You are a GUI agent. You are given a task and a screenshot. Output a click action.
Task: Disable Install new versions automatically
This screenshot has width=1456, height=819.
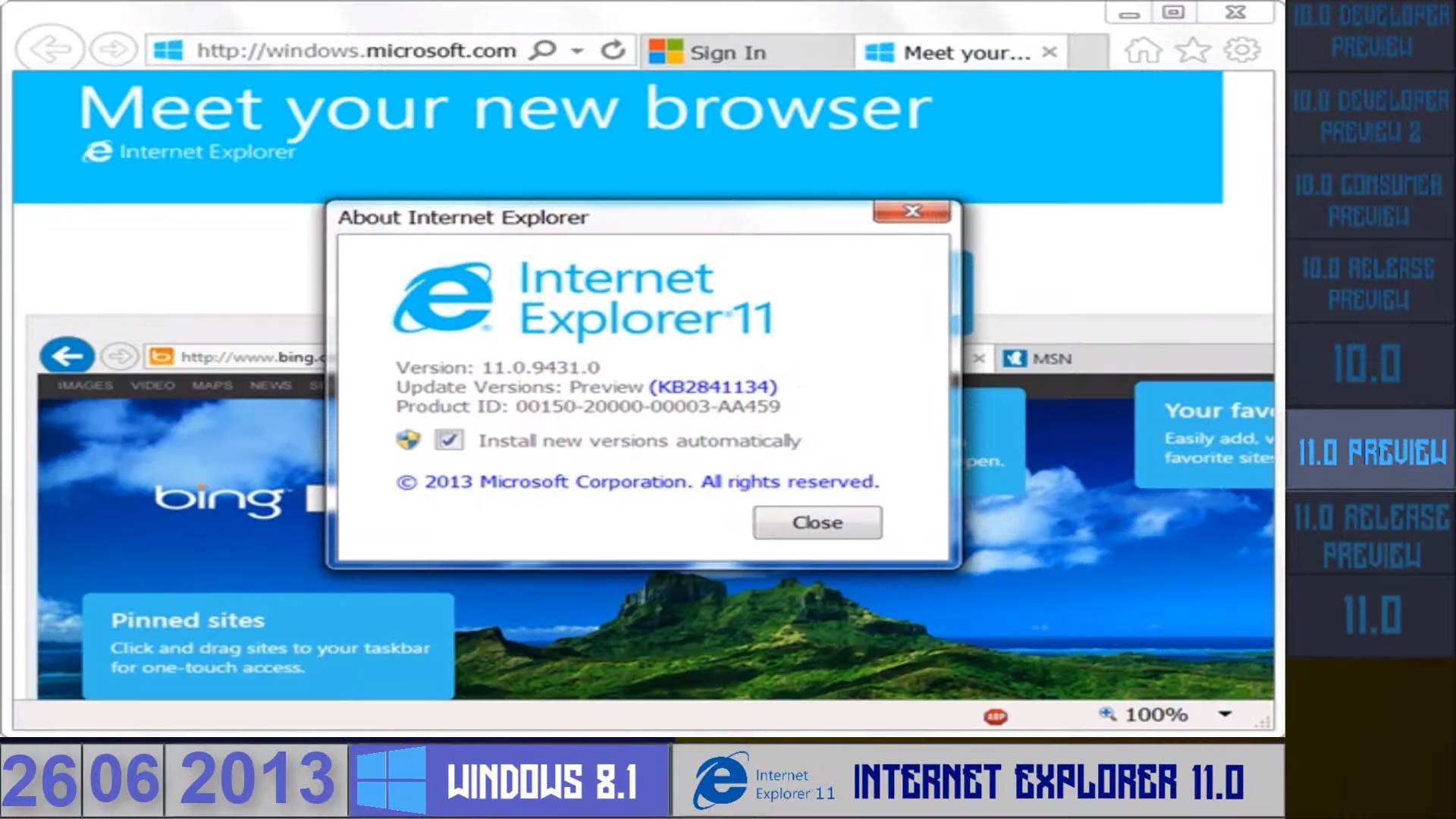(449, 440)
